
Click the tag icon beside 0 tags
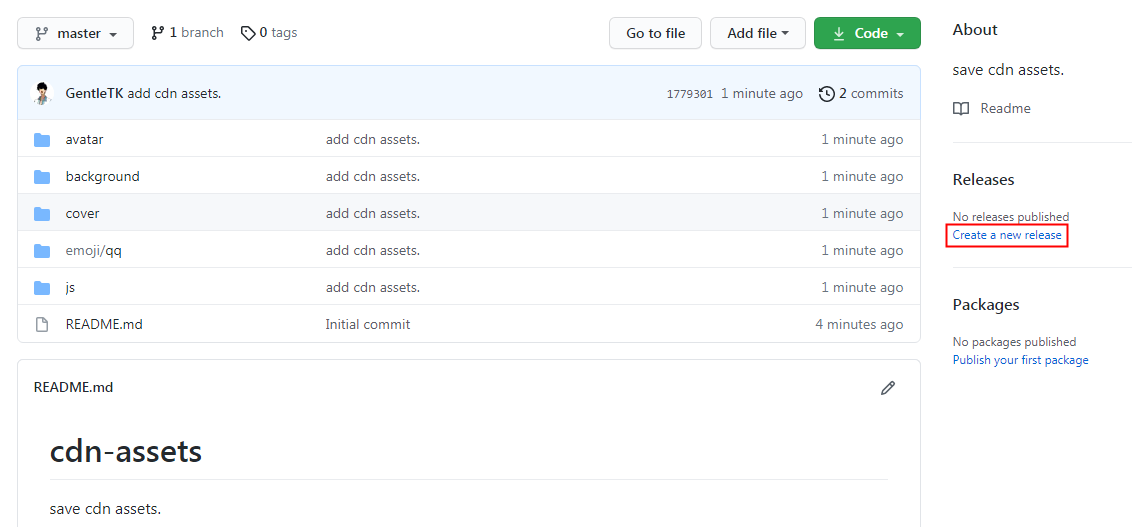click(x=248, y=33)
